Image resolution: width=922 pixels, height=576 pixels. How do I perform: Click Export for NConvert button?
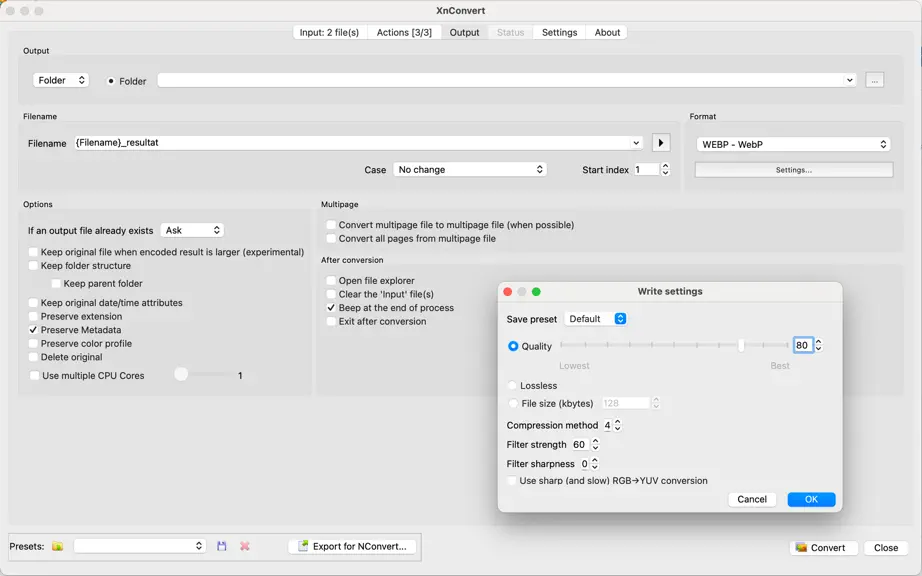tap(353, 546)
